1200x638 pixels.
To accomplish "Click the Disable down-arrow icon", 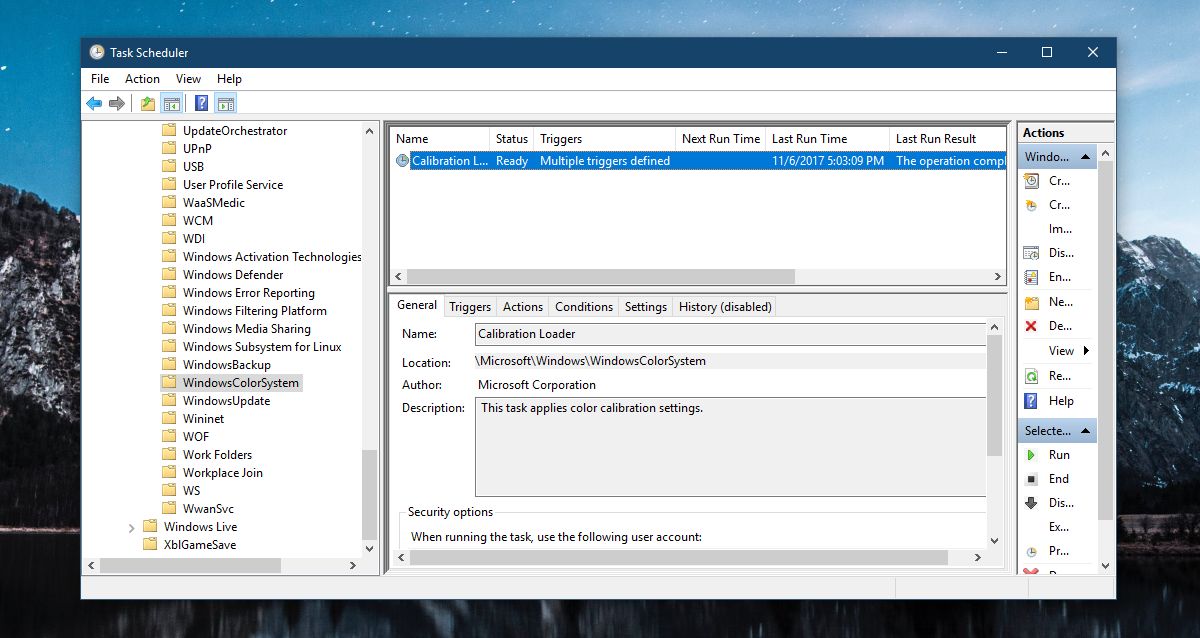I will point(1031,503).
